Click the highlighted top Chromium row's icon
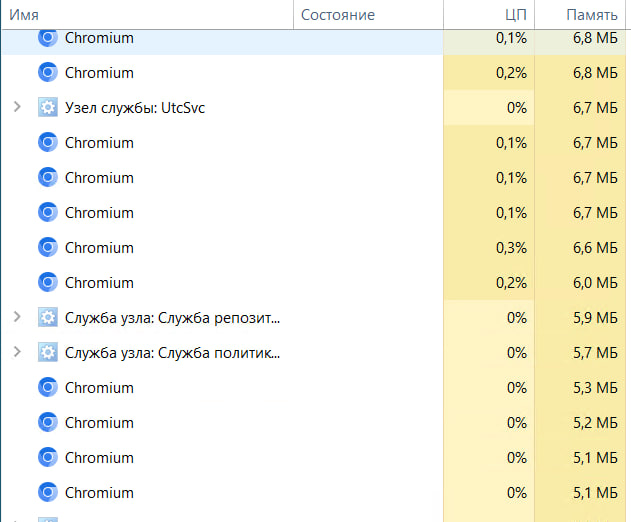The width and height of the screenshot is (631, 522). click(x=47, y=38)
